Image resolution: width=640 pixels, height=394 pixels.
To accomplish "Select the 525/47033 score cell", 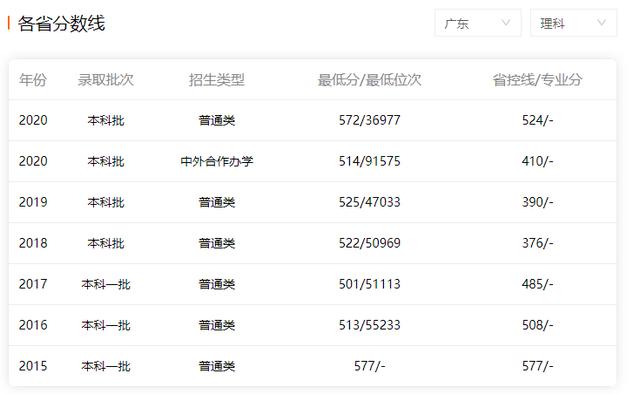I will pos(369,202).
